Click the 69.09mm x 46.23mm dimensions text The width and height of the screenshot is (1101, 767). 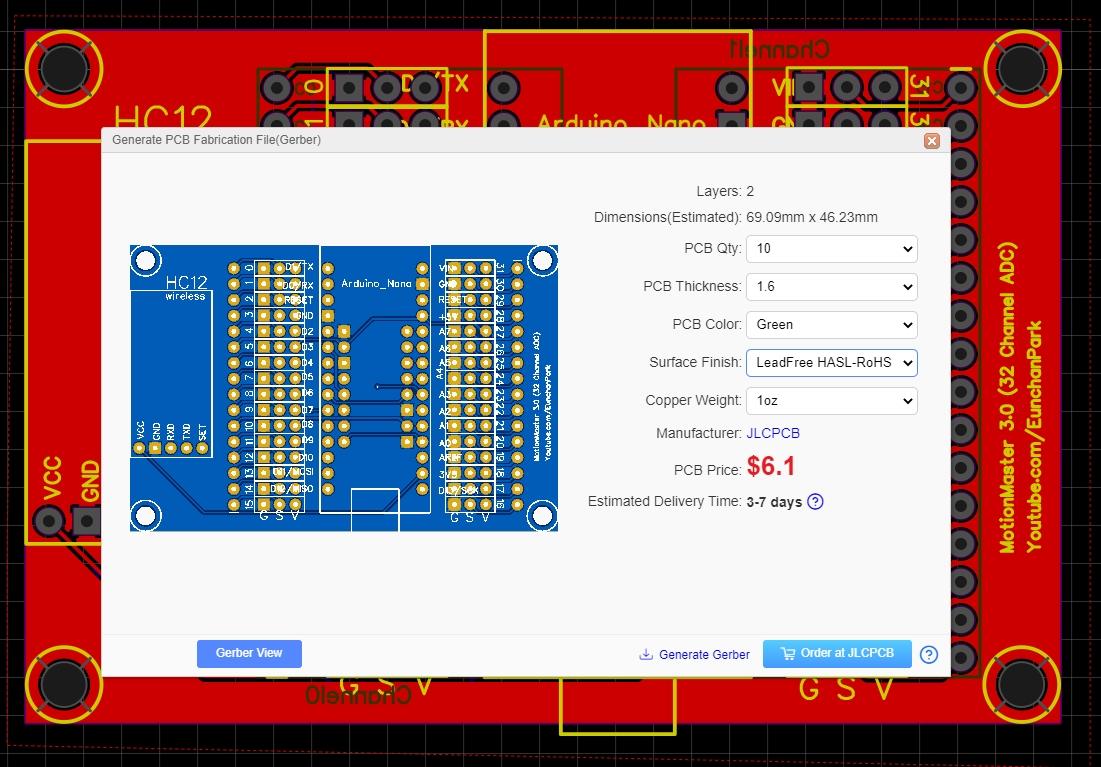(812, 217)
